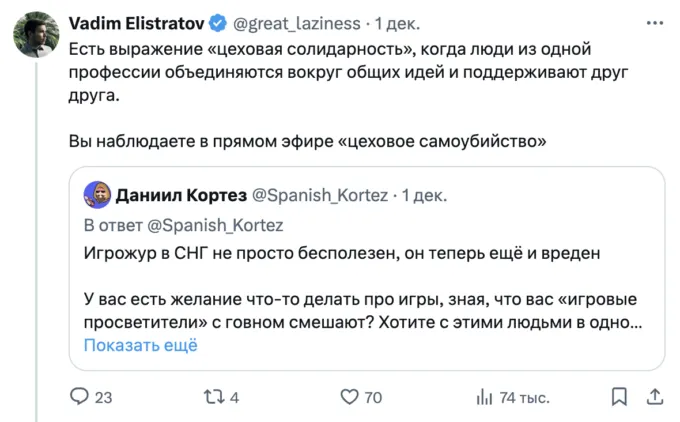Open the main tweet's 1 дек. timestamp
The width and height of the screenshot is (680, 422).
399,22
